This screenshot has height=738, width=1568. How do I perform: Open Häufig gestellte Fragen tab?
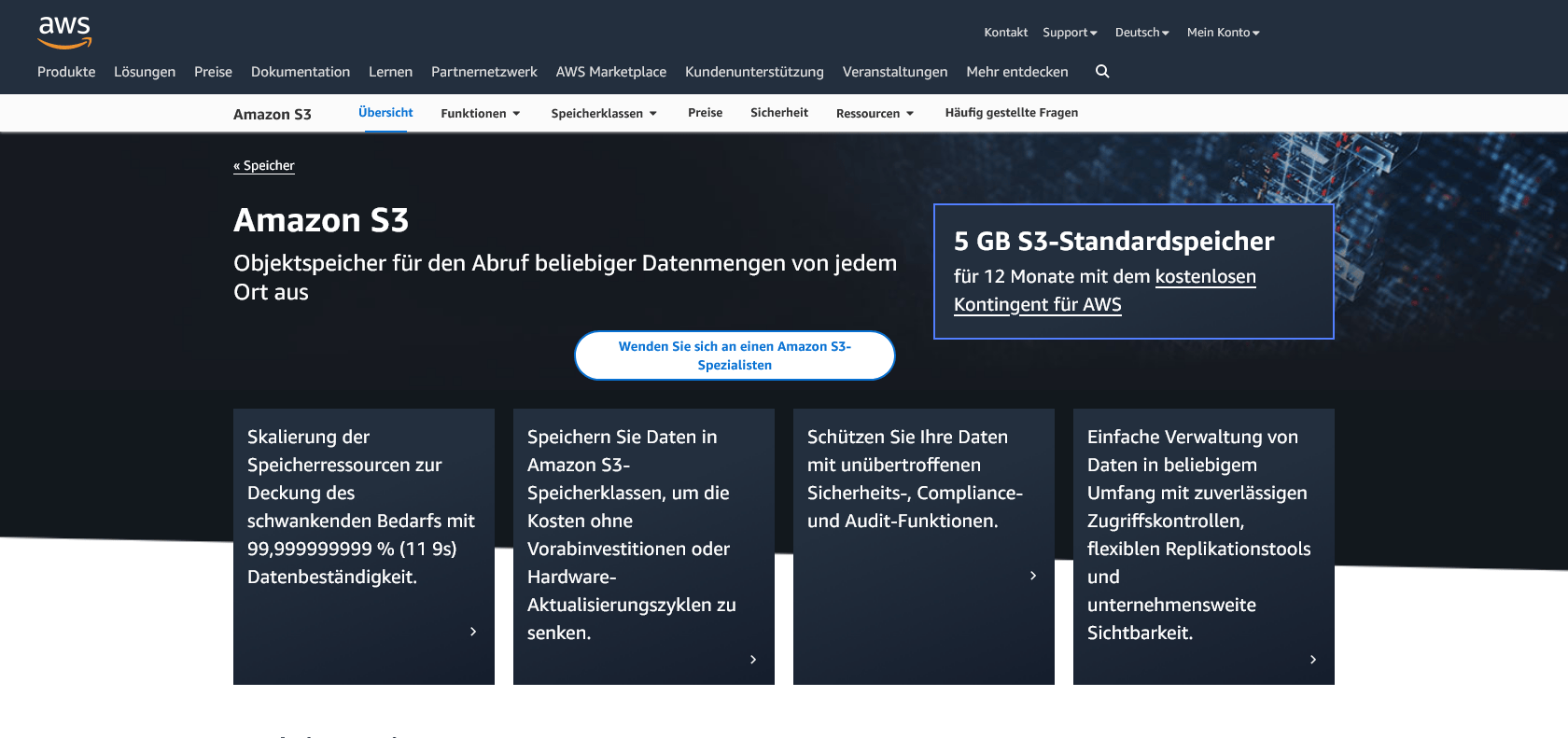[1012, 113]
